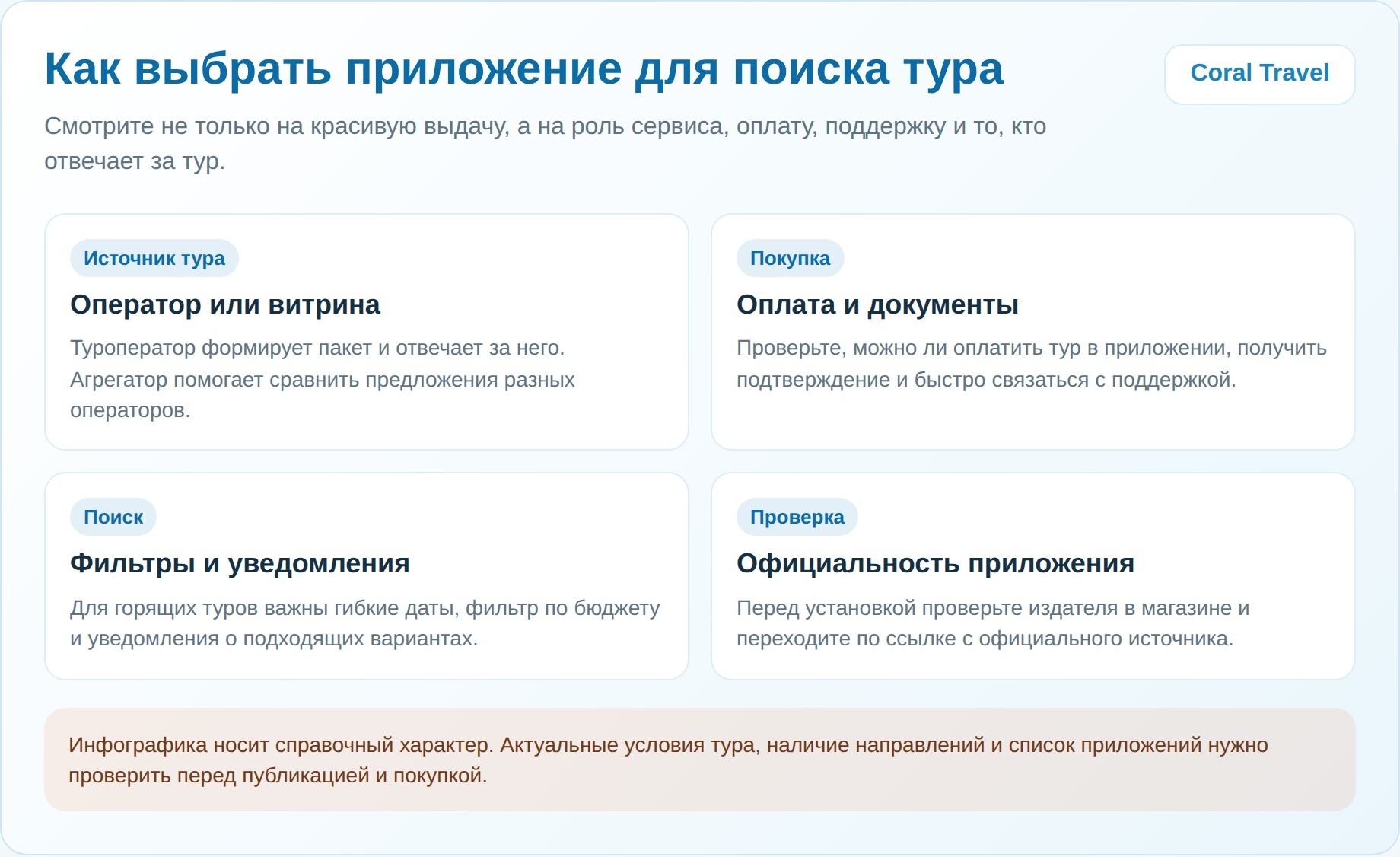Select the "Проверка" tag
This screenshot has height=857, width=1400.
[x=797, y=517]
